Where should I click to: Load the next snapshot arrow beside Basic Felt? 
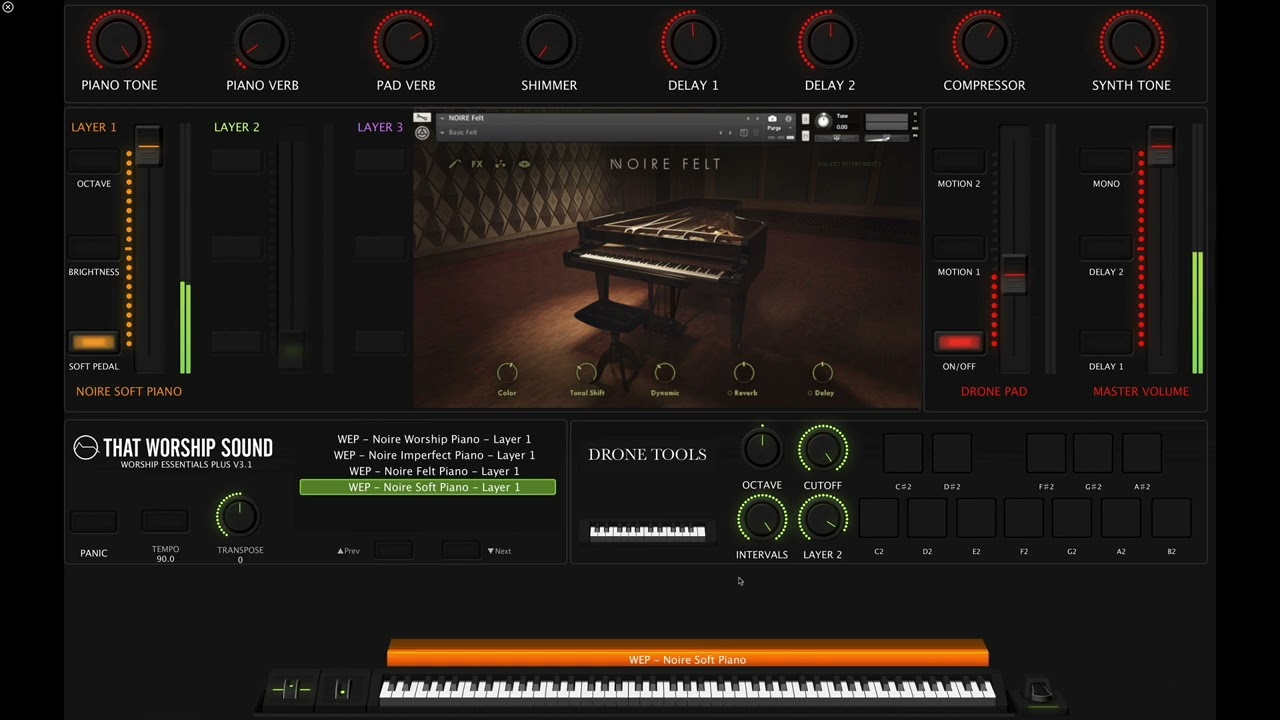coord(730,133)
